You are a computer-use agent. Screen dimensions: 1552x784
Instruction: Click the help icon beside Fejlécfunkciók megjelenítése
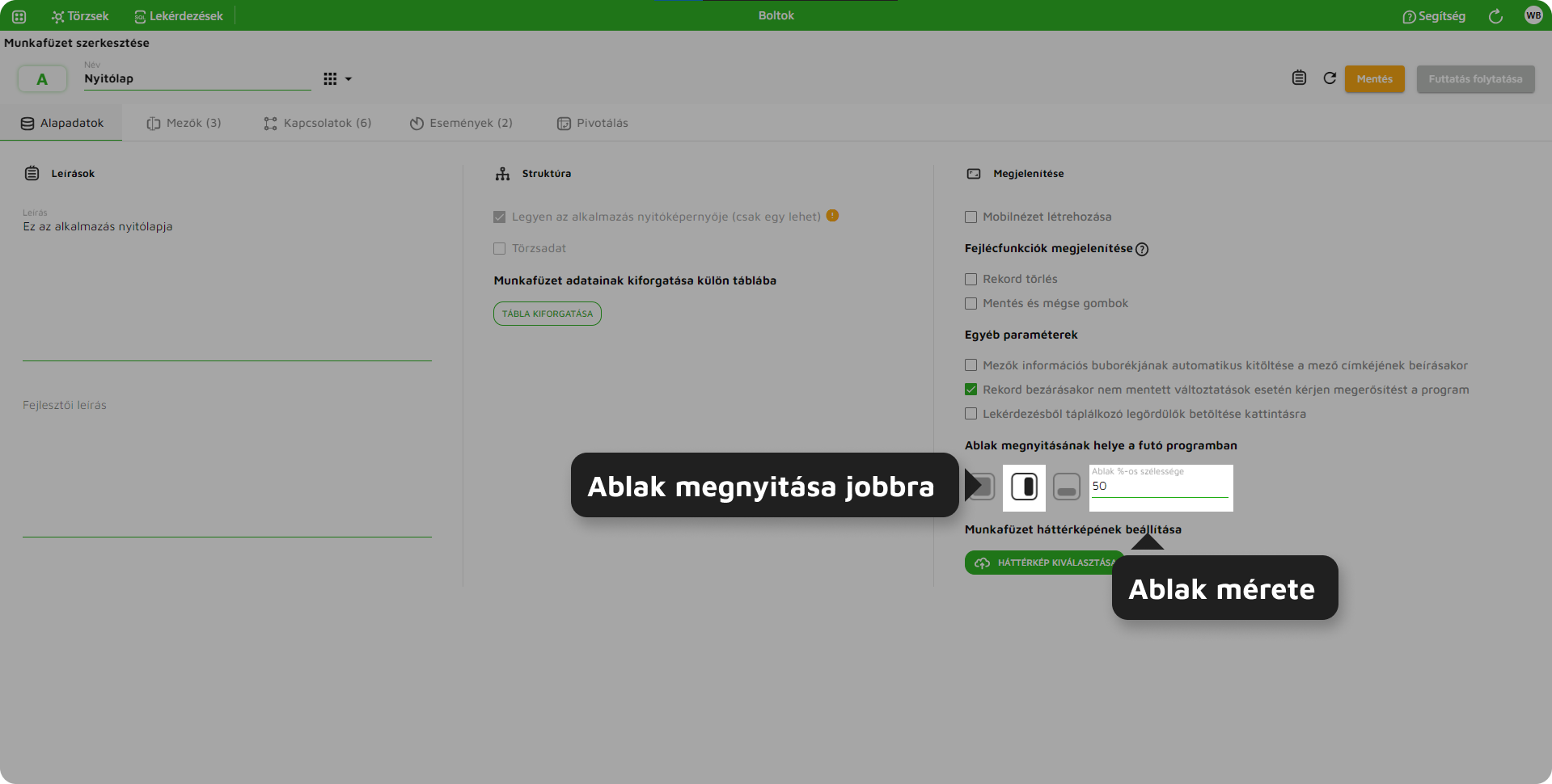point(1142,249)
